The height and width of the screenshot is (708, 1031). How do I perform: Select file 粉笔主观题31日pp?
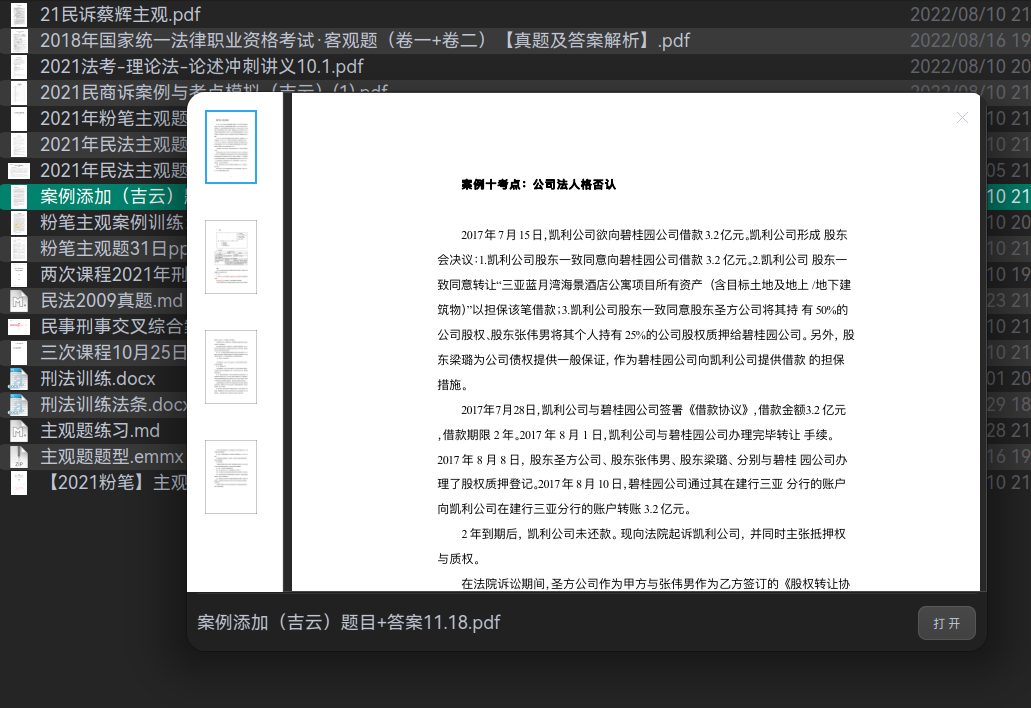(113, 248)
